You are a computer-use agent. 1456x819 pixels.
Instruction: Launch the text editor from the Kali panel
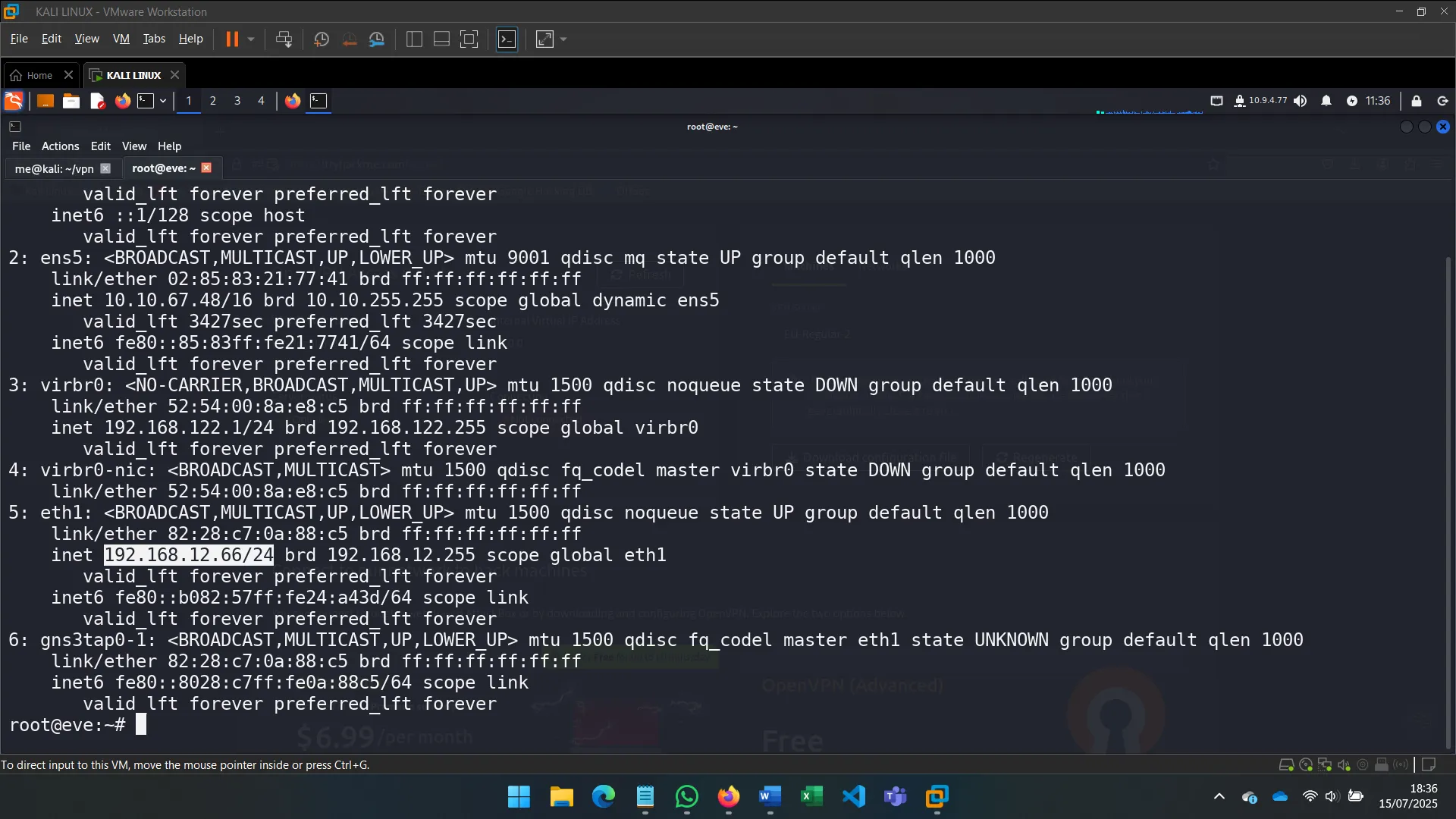click(96, 100)
